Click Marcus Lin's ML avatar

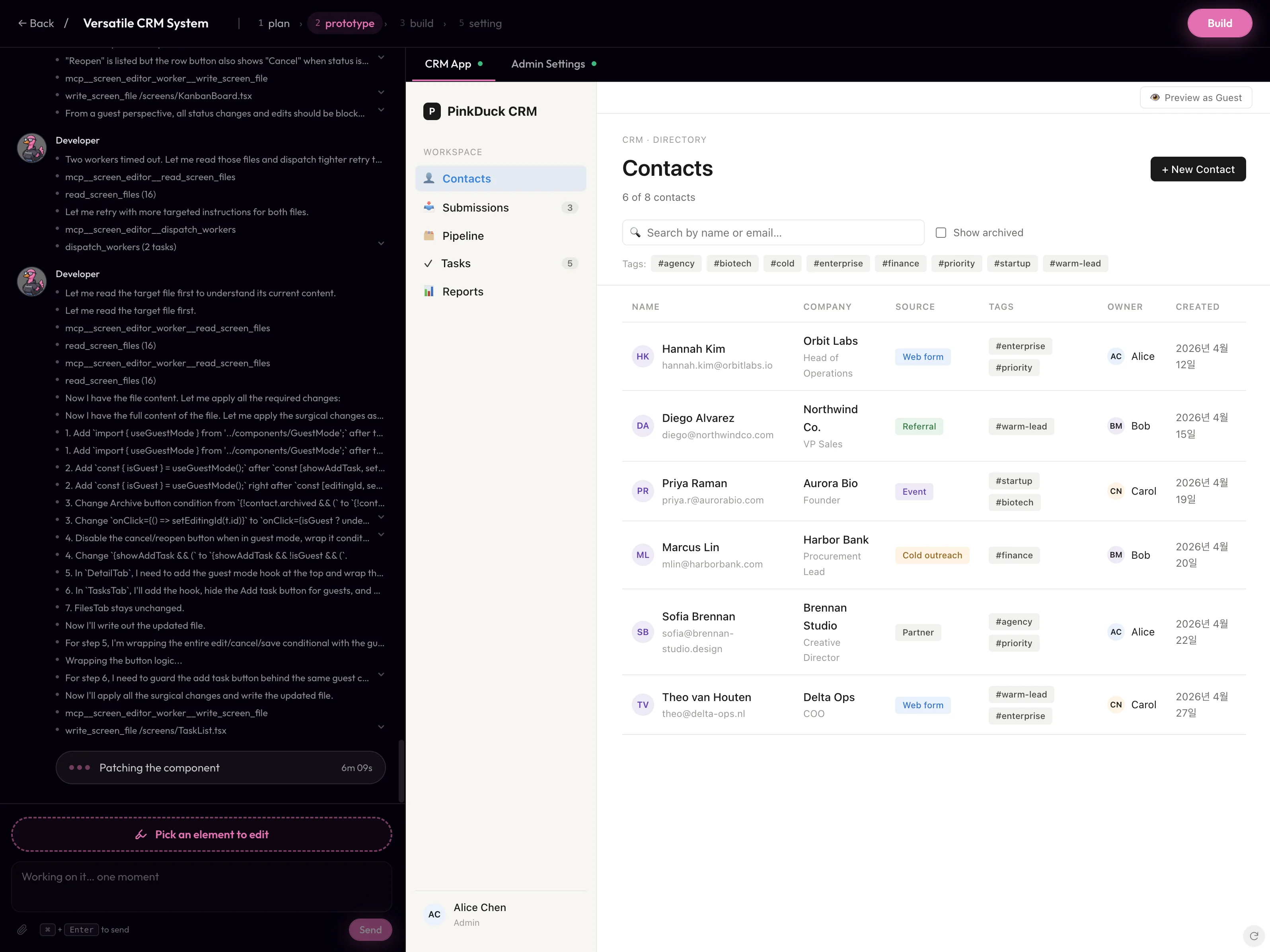pos(643,555)
